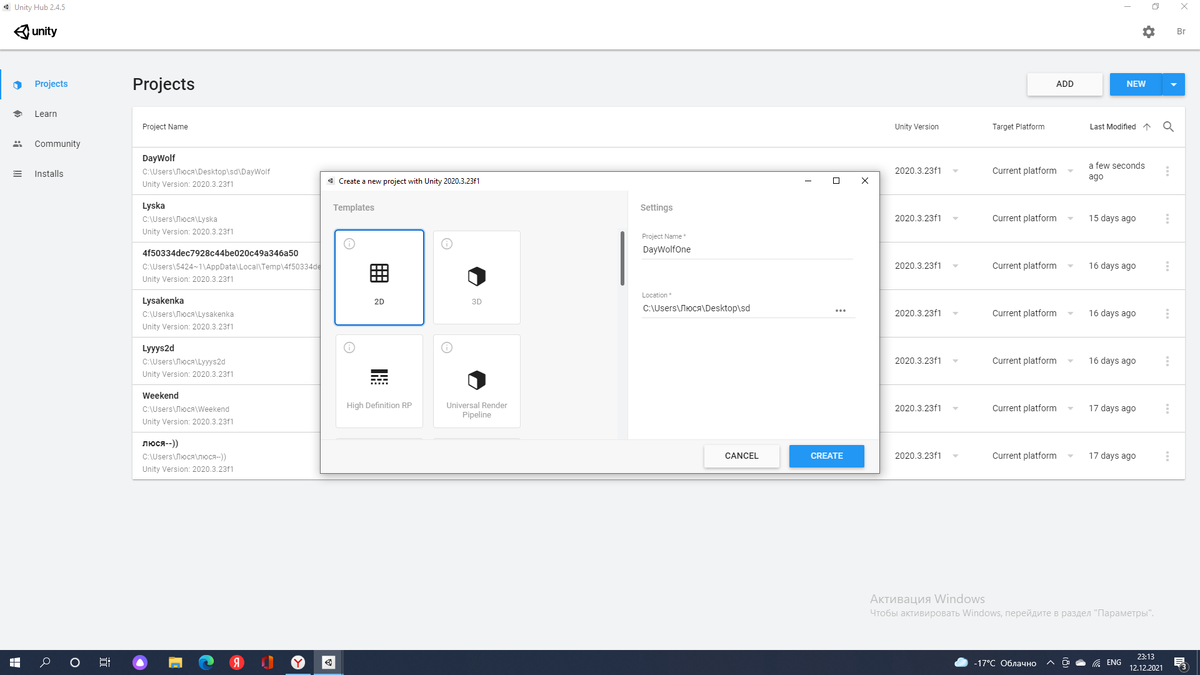Screen dimensions: 1200x675
Task: Open the NEW button dropdown arrow
Action: (x=1174, y=85)
